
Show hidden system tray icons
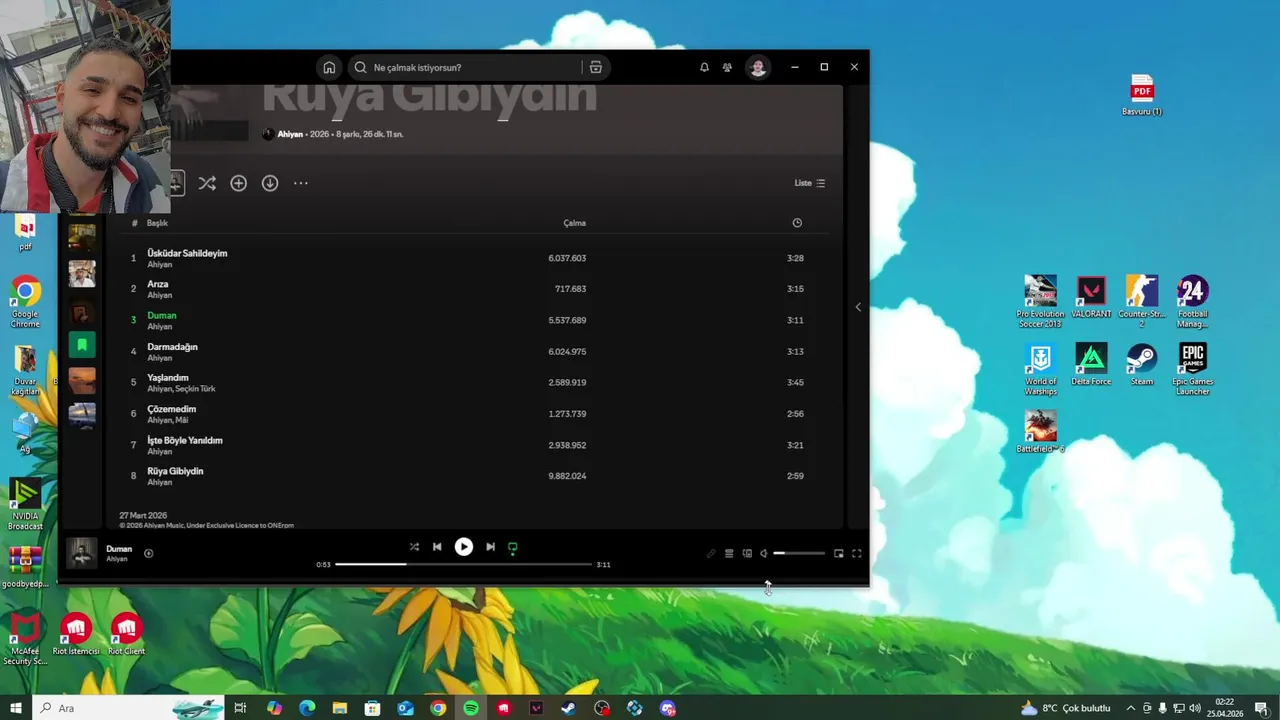[x=1131, y=708]
